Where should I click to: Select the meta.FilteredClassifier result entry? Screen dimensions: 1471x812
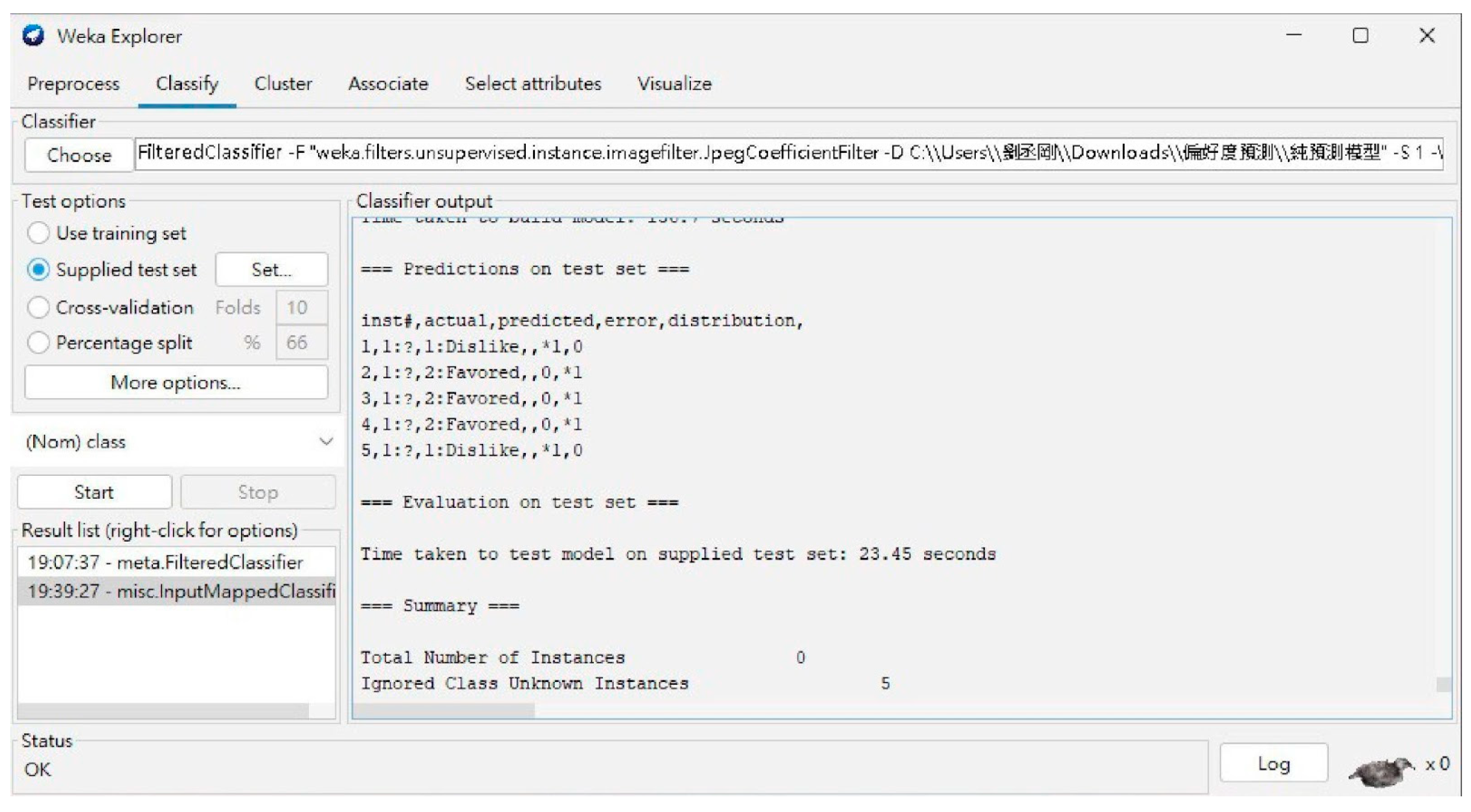[x=166, y=562]
